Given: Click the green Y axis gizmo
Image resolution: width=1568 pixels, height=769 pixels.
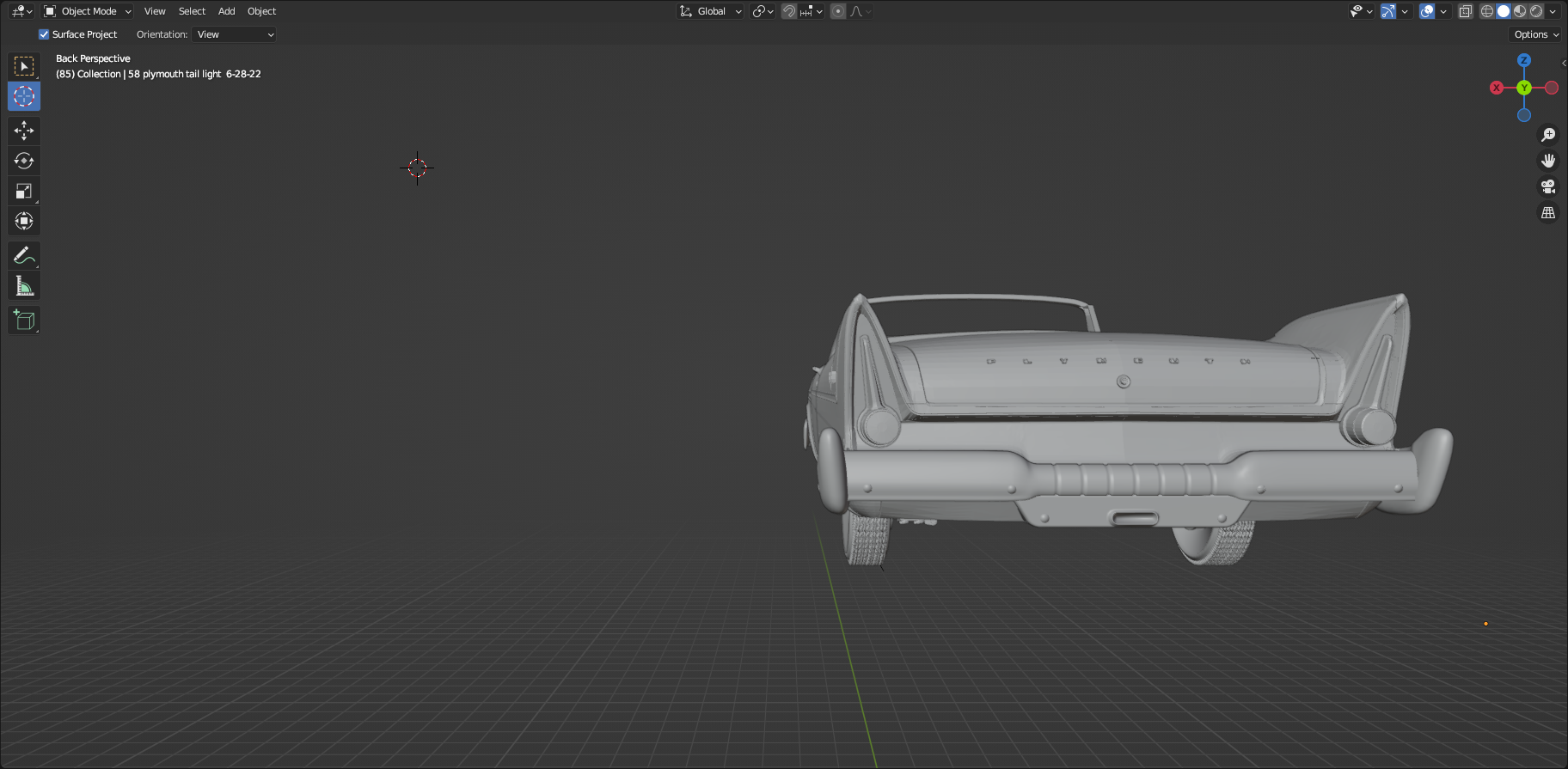Looking at the screenshot, I should (x=1524, y=88).
